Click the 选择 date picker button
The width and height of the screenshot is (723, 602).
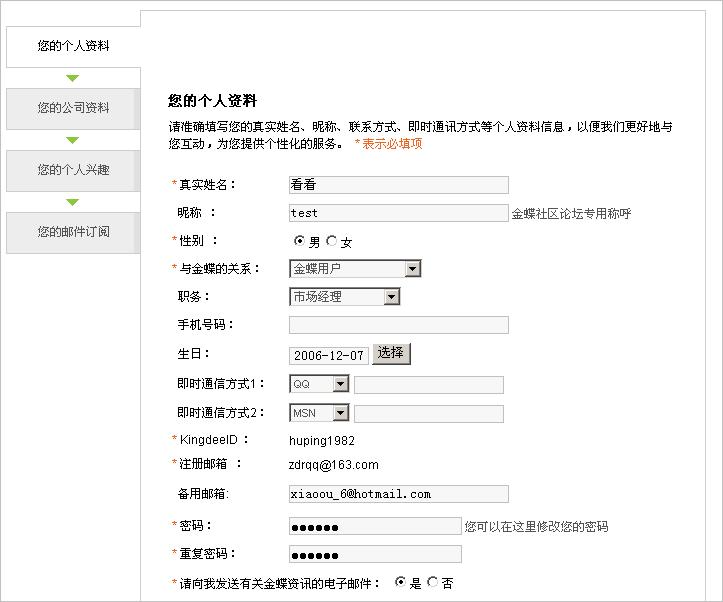[x=391, y=353]
